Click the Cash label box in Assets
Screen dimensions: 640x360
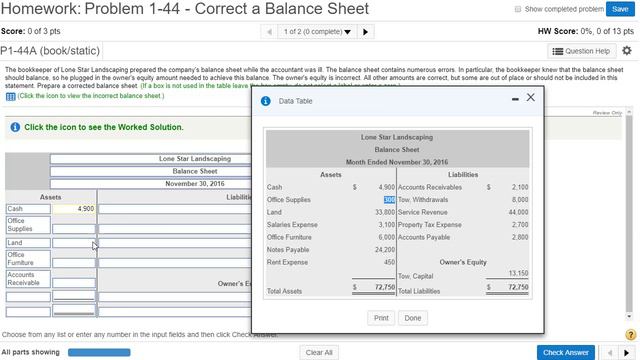[28, 209]
